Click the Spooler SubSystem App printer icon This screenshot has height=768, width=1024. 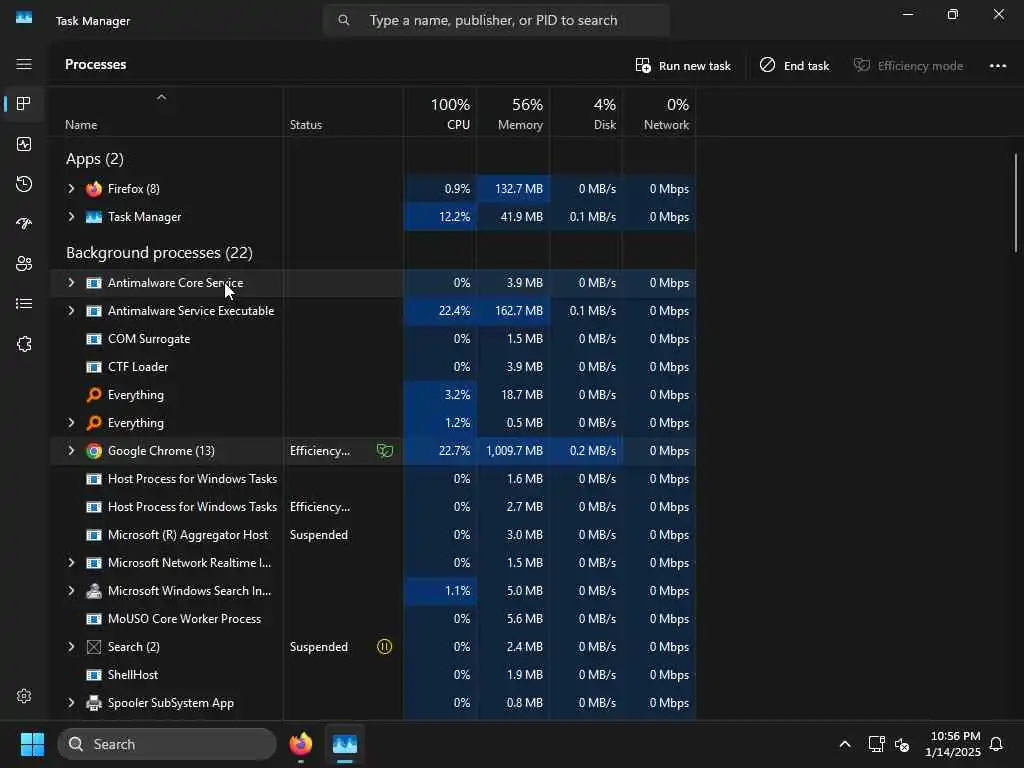tap(94, 703)
